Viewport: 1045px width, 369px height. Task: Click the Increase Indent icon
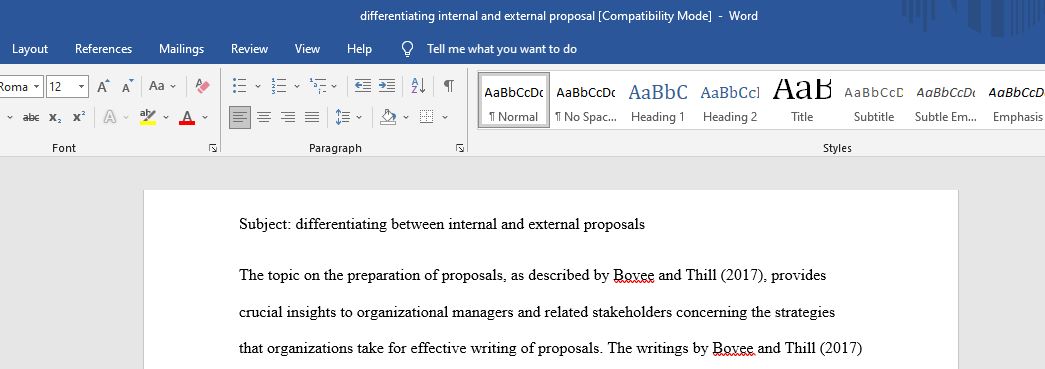coord(387,85)
